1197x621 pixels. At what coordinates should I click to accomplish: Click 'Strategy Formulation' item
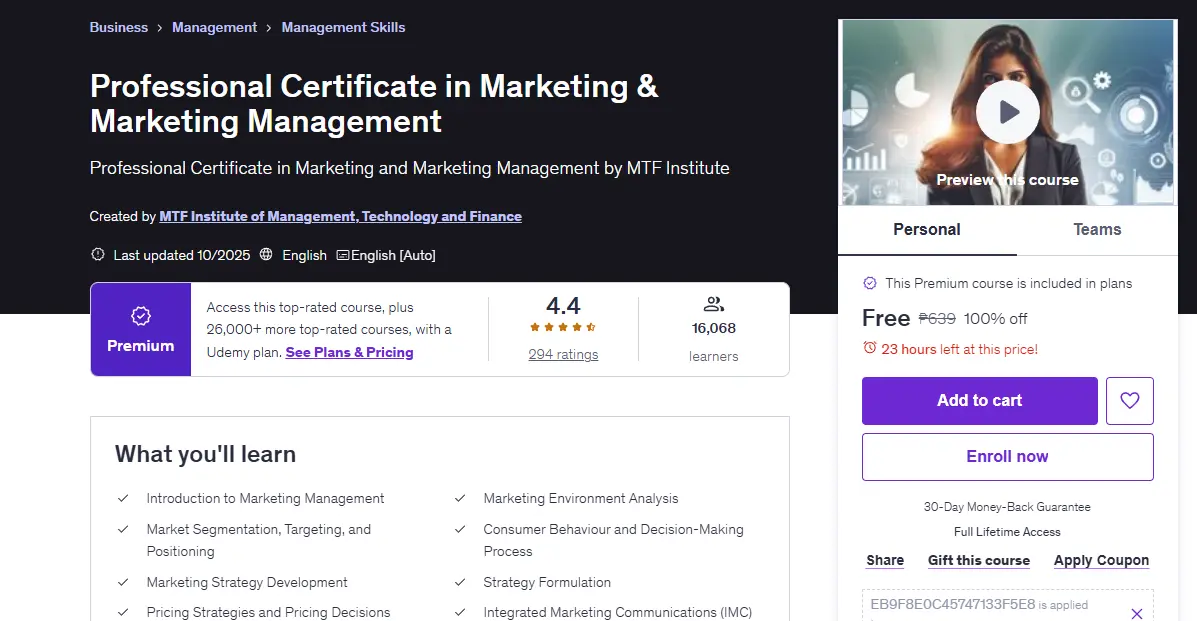click(547, 582)
